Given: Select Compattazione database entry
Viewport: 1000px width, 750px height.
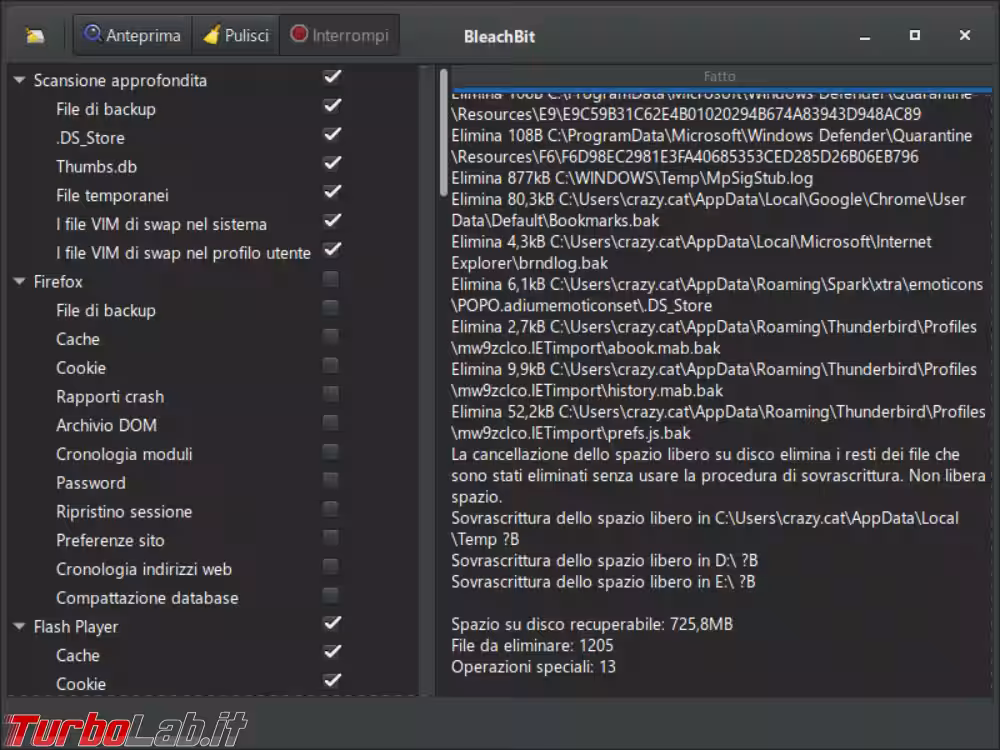Looking at the screenshot, I should coord(147,598).
